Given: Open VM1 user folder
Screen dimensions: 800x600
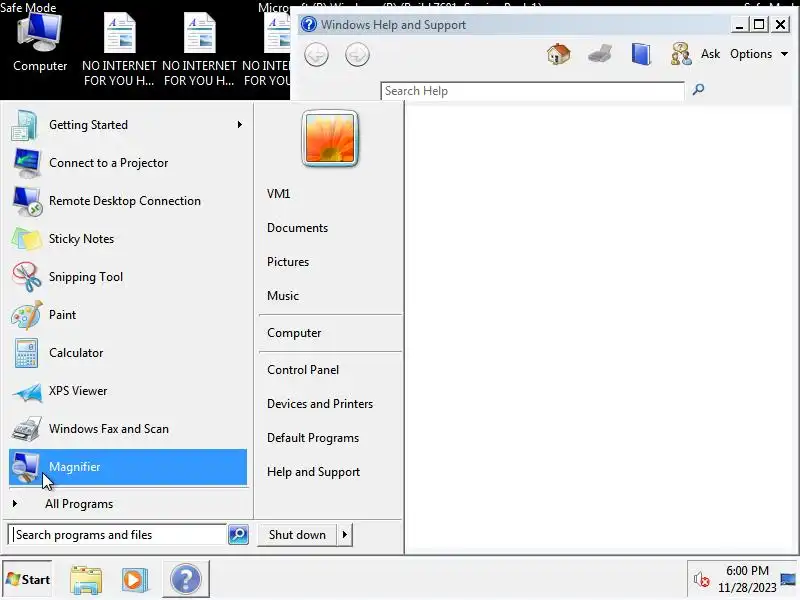Looking at the screenshot, I should (279, 194).
